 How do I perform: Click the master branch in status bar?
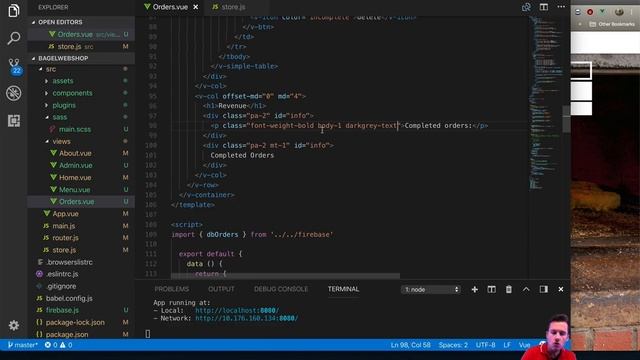[x=22, y=345]
